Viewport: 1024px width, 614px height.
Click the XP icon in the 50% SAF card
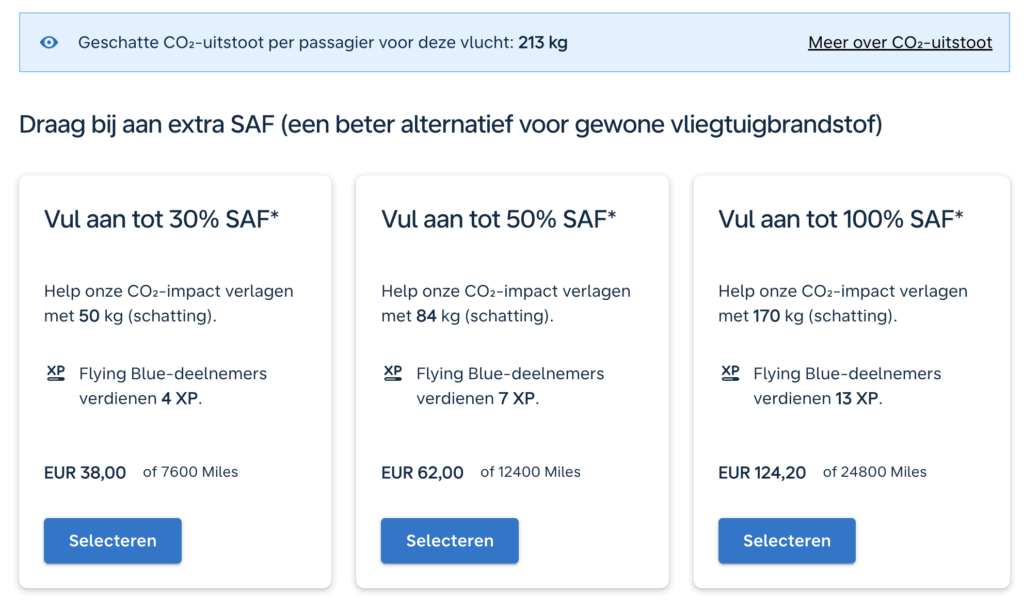pos(393,373)
